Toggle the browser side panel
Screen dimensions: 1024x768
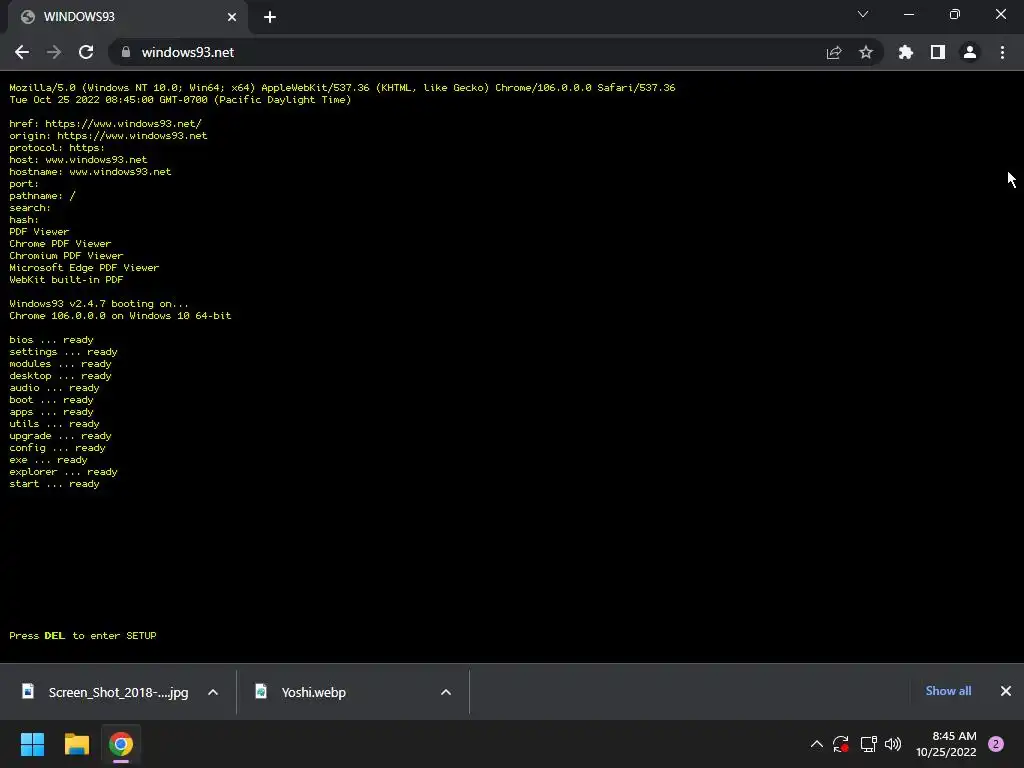pos(938,52)
